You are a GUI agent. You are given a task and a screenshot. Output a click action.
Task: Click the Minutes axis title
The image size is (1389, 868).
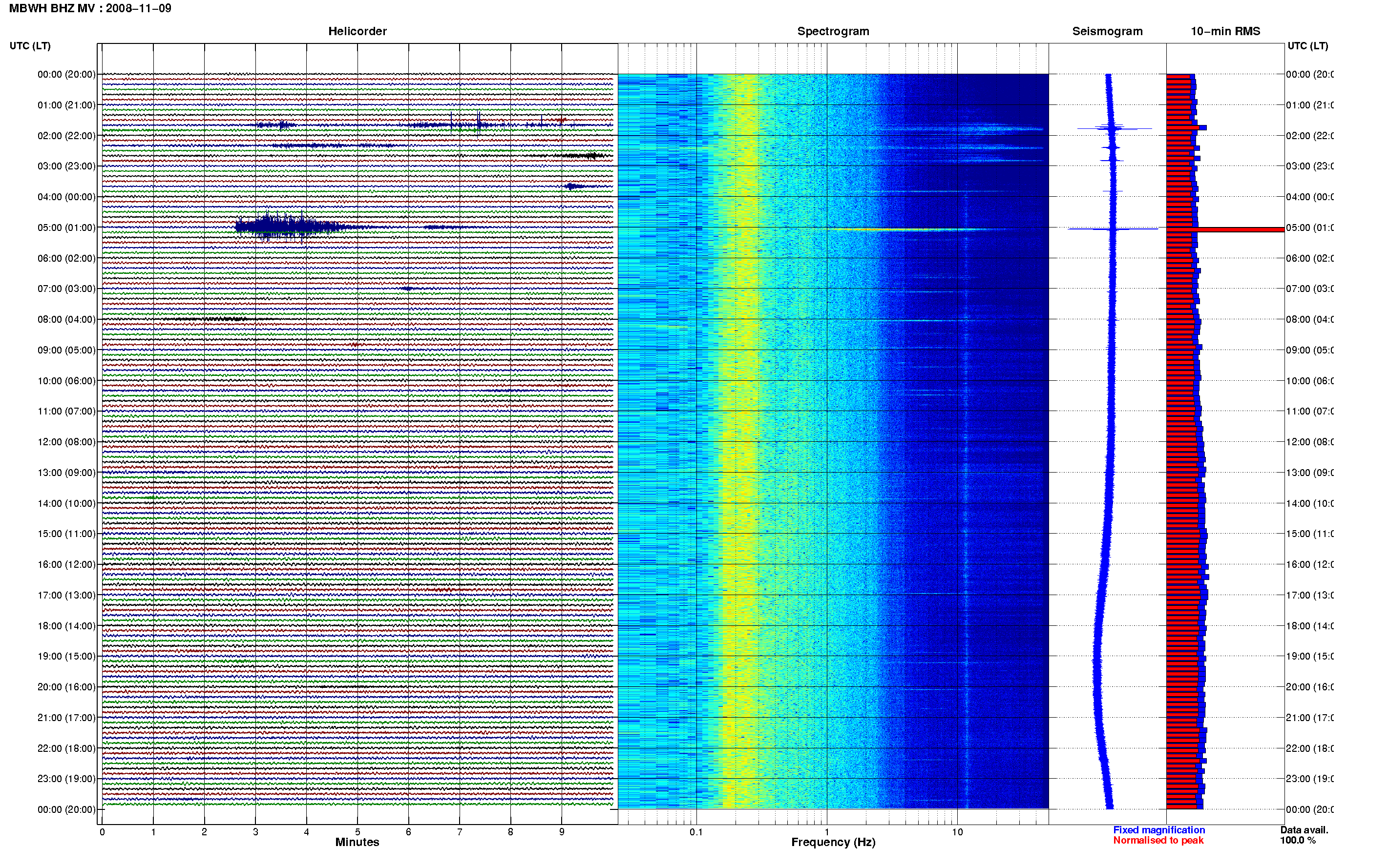(x=357, y=842)
